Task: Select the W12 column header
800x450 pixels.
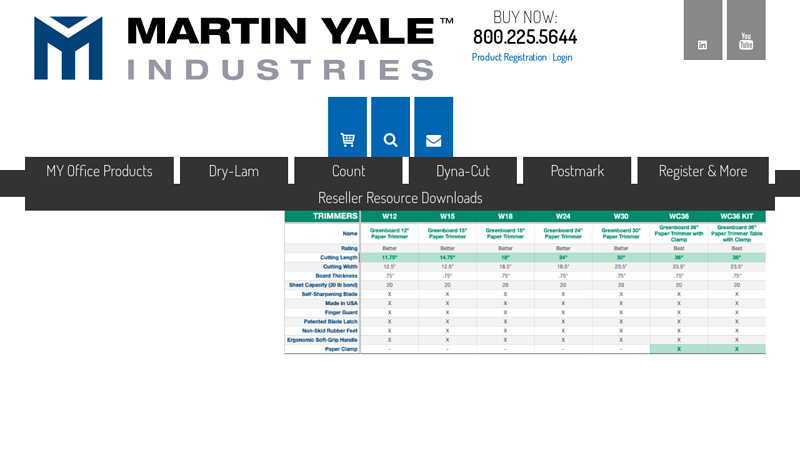Action: (390, 216)
